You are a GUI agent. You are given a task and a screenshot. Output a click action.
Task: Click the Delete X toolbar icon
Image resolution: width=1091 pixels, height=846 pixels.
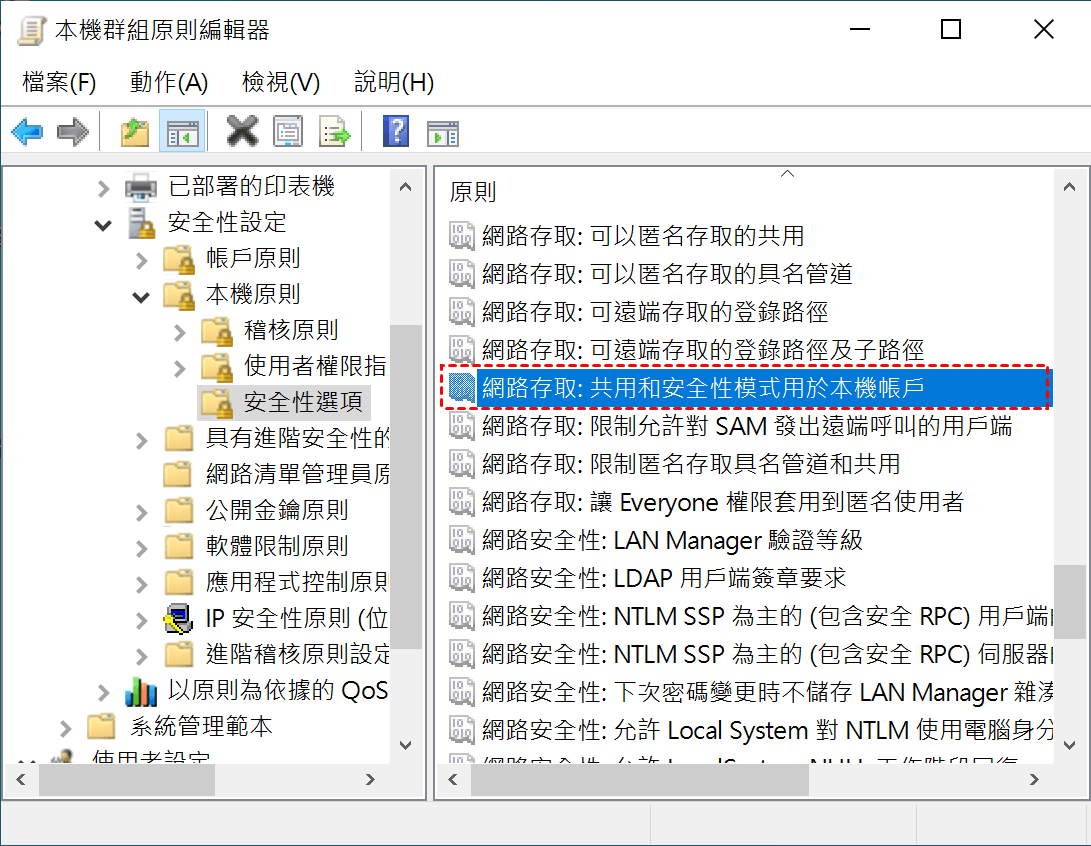tap(242, 131)
